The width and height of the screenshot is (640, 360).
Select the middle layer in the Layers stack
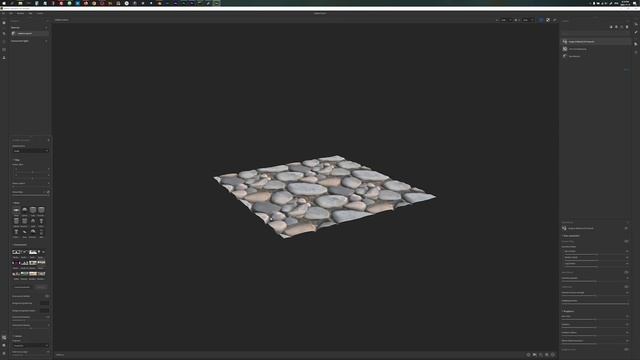[x=596, y=49]
